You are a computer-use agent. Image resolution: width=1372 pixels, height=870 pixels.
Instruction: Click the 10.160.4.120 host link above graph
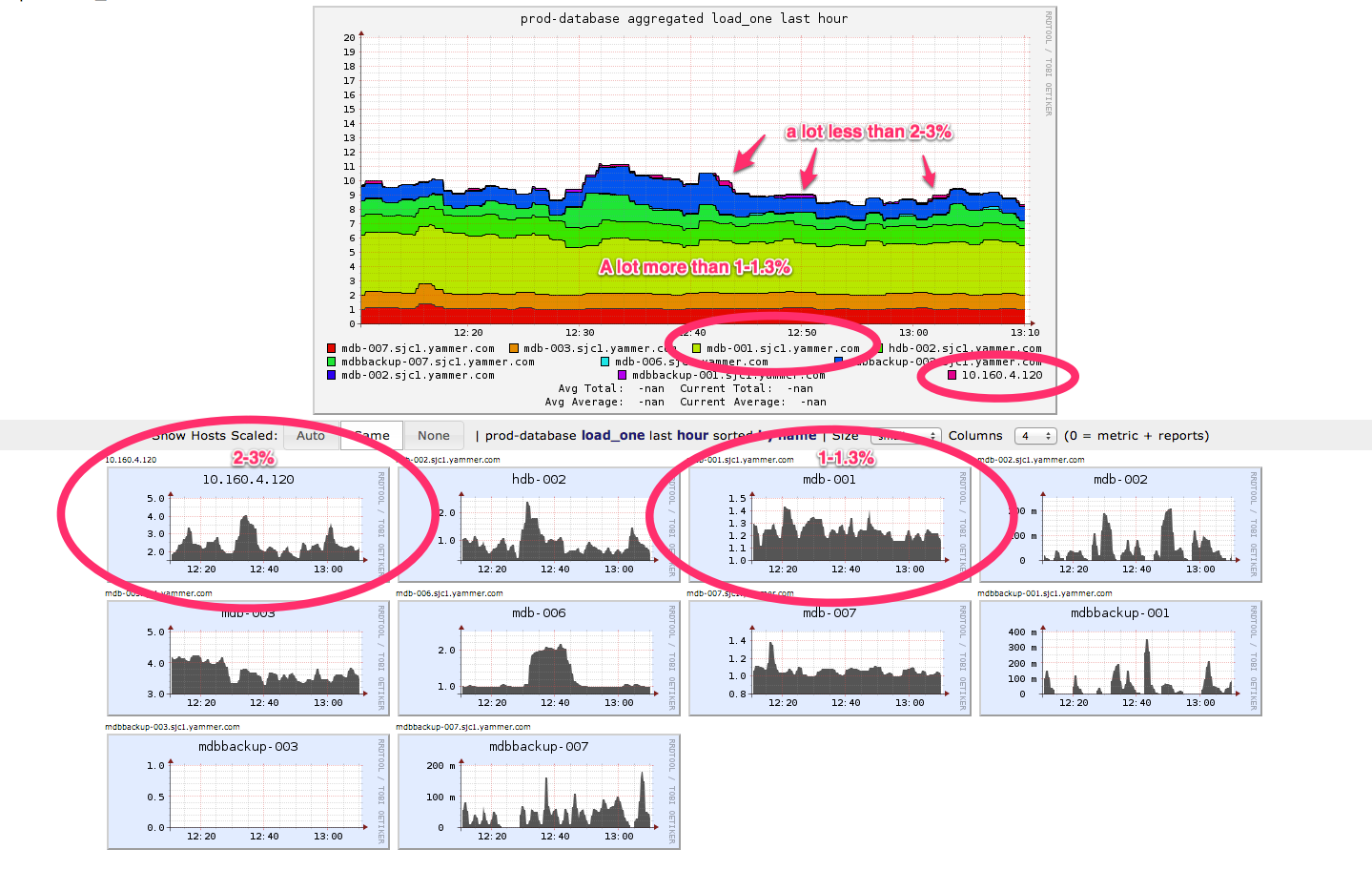coord(131,460)
